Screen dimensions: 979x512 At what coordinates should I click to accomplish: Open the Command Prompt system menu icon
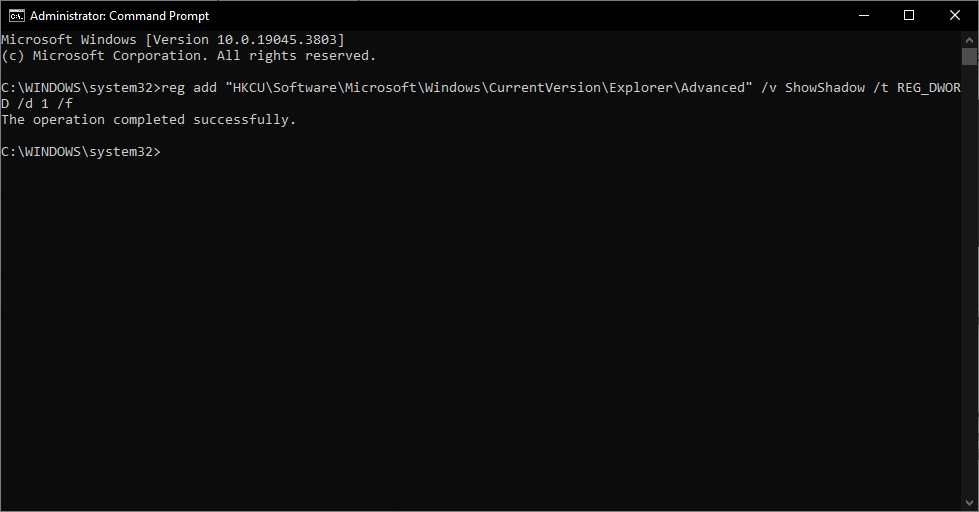[15, 15]
